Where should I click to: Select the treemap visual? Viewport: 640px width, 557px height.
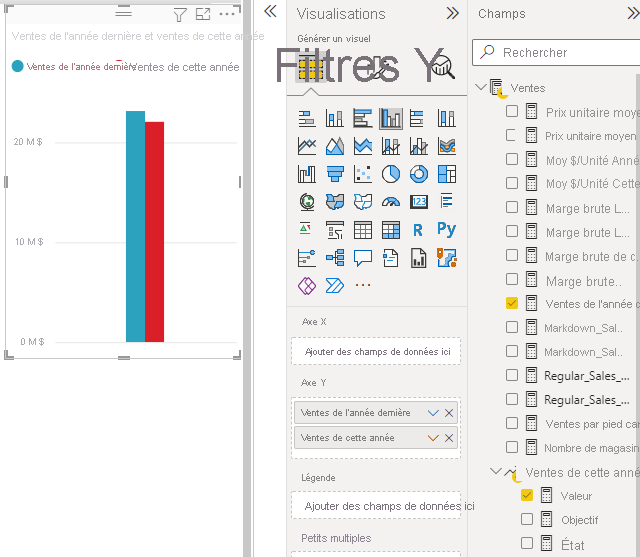coord(447,174)
